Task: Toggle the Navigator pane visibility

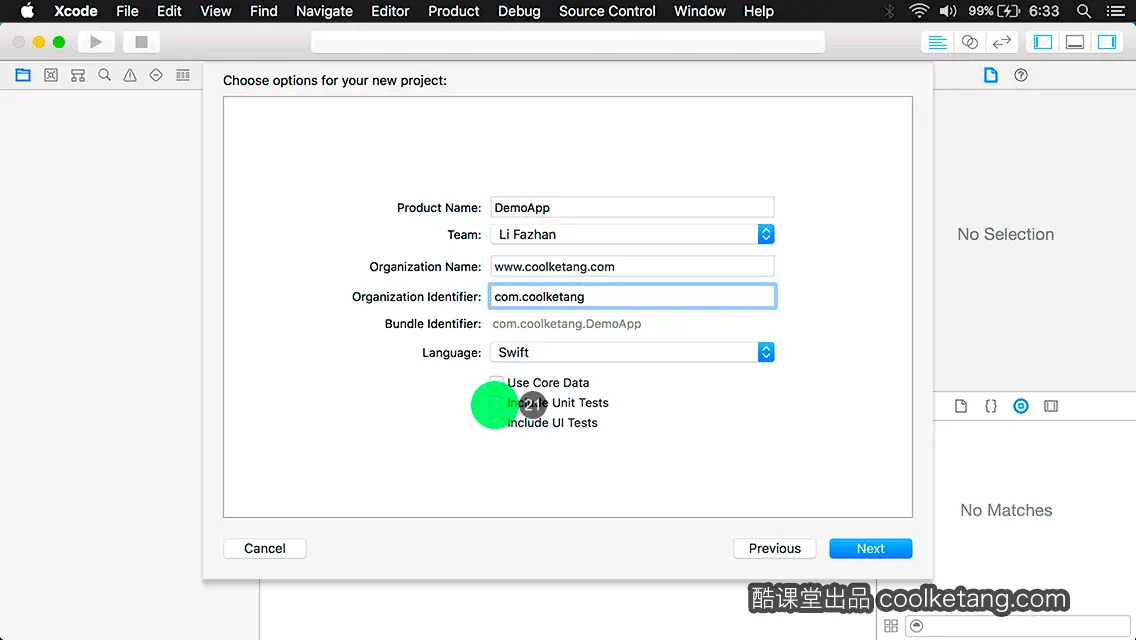Action: 1043,42
